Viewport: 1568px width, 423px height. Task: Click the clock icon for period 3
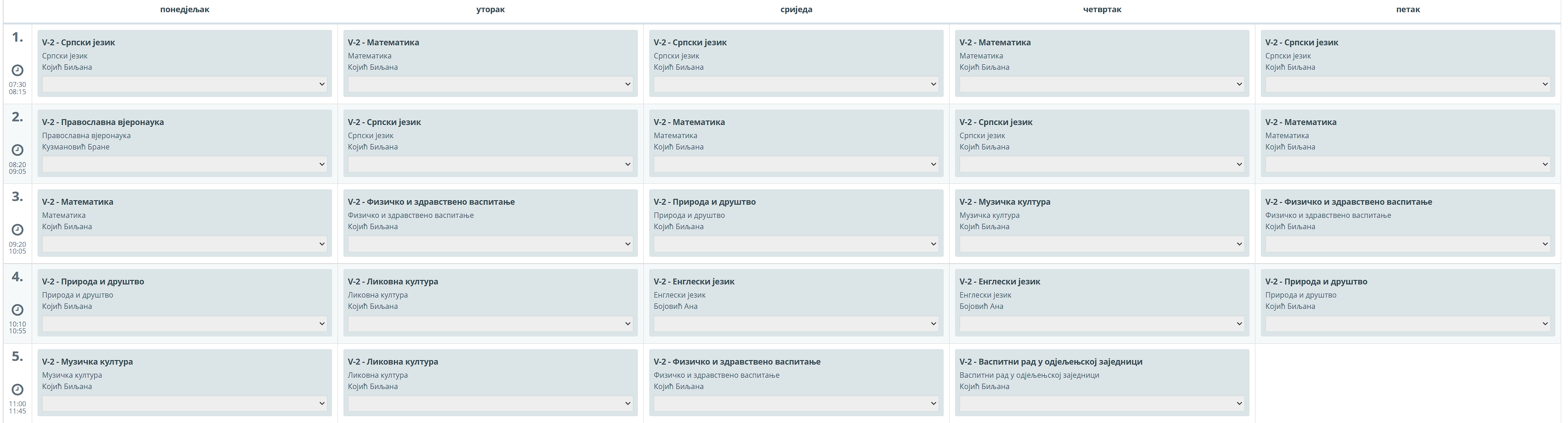coord(18,230)
